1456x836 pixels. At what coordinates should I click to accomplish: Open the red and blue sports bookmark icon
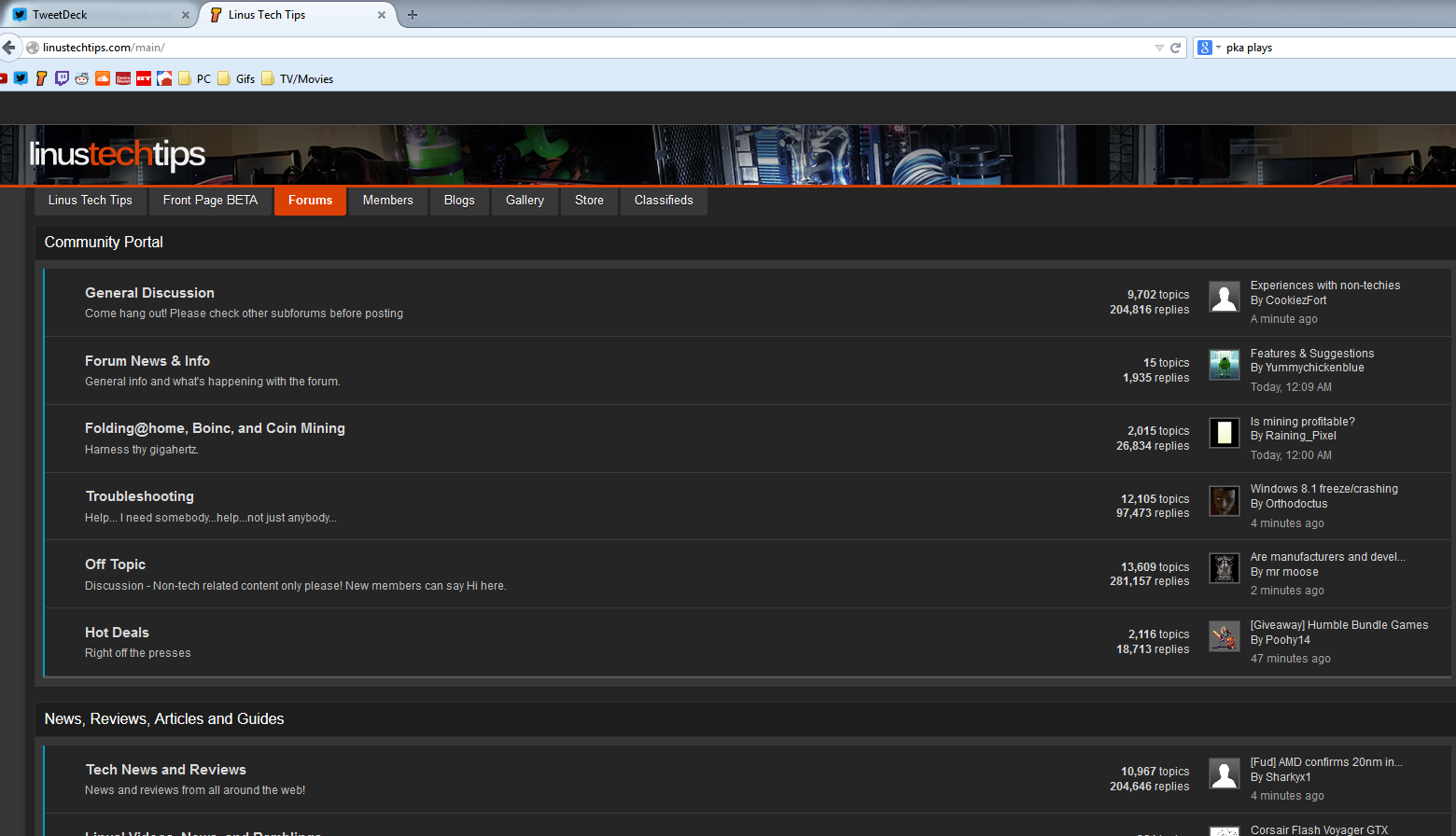(x=164, y=78)
